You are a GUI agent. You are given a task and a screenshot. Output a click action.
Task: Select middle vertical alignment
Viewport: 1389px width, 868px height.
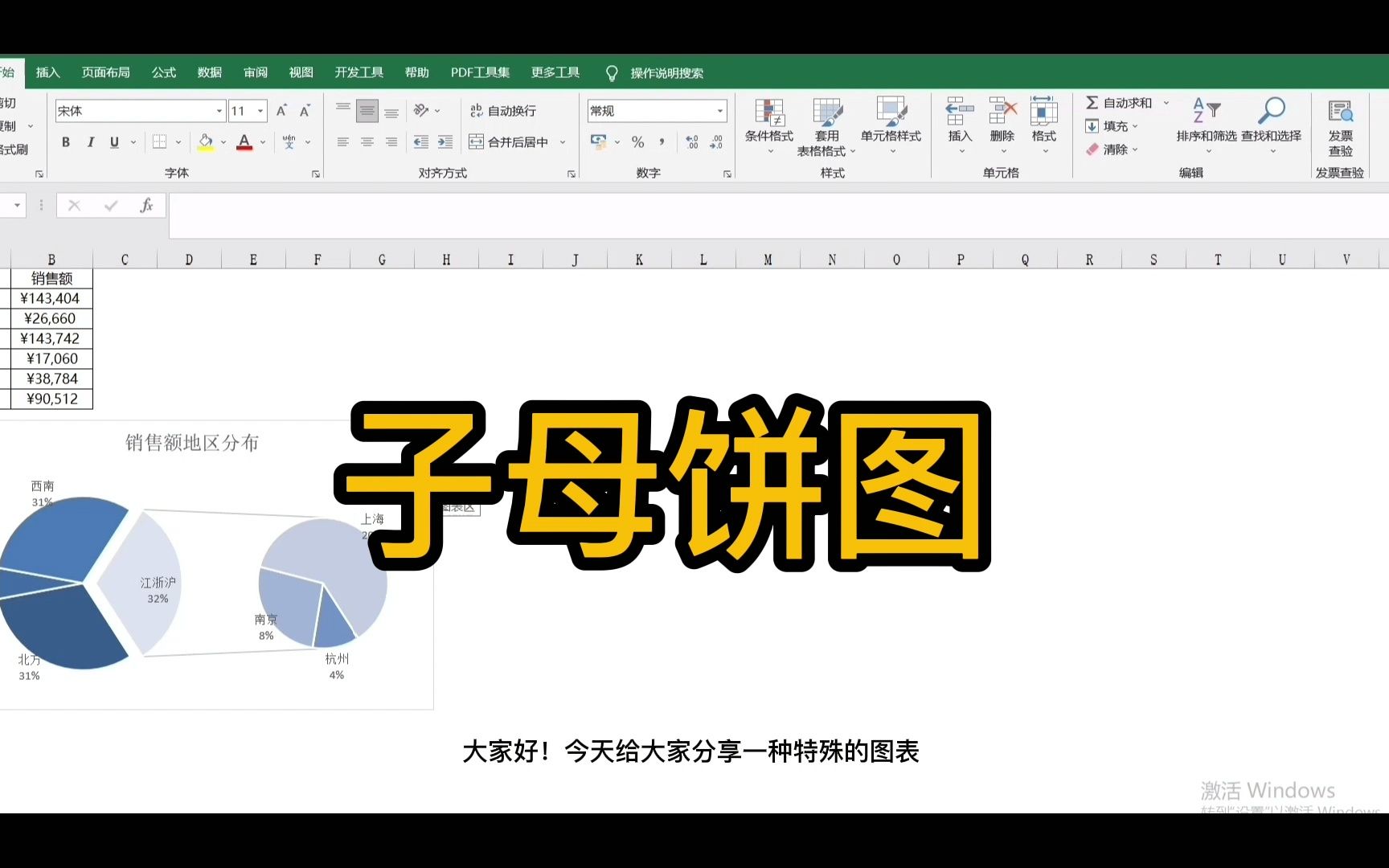click(367, 111)
